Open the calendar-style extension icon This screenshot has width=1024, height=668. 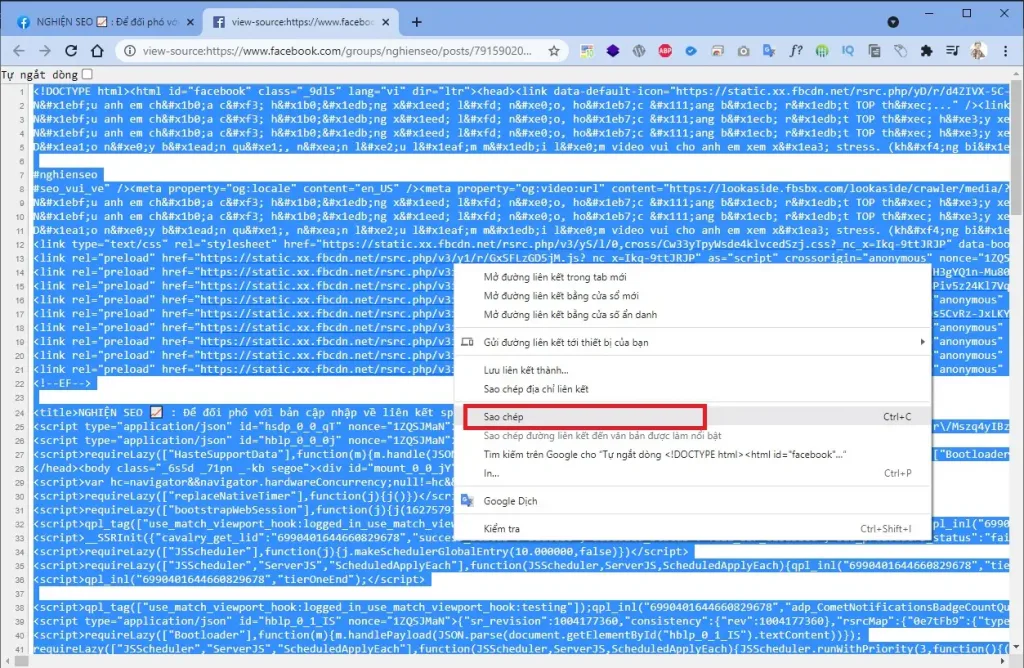[586, 50]
